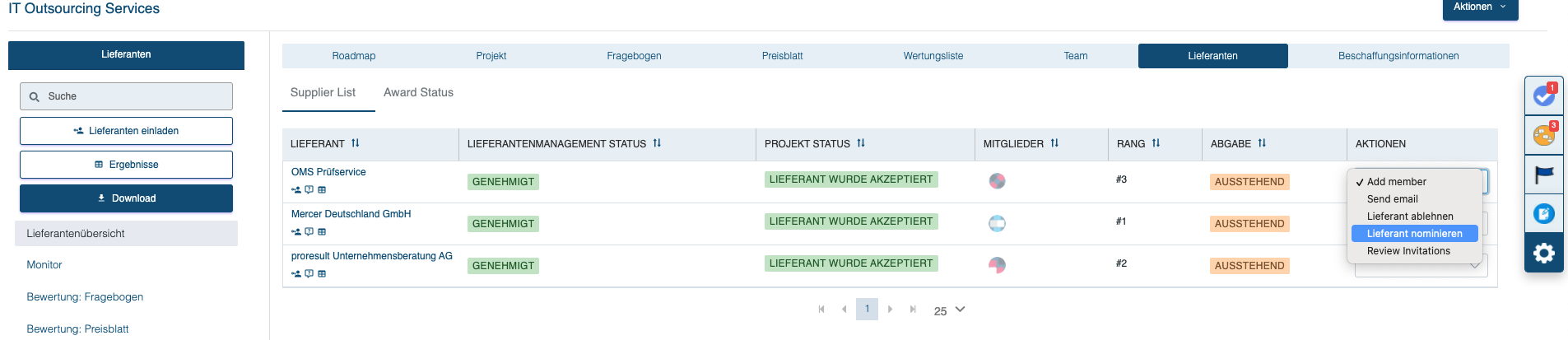Click add-member icon under proresult Unternehmensberatung AG
This screenshot has height=340, width=1568.
pos(296,274)
